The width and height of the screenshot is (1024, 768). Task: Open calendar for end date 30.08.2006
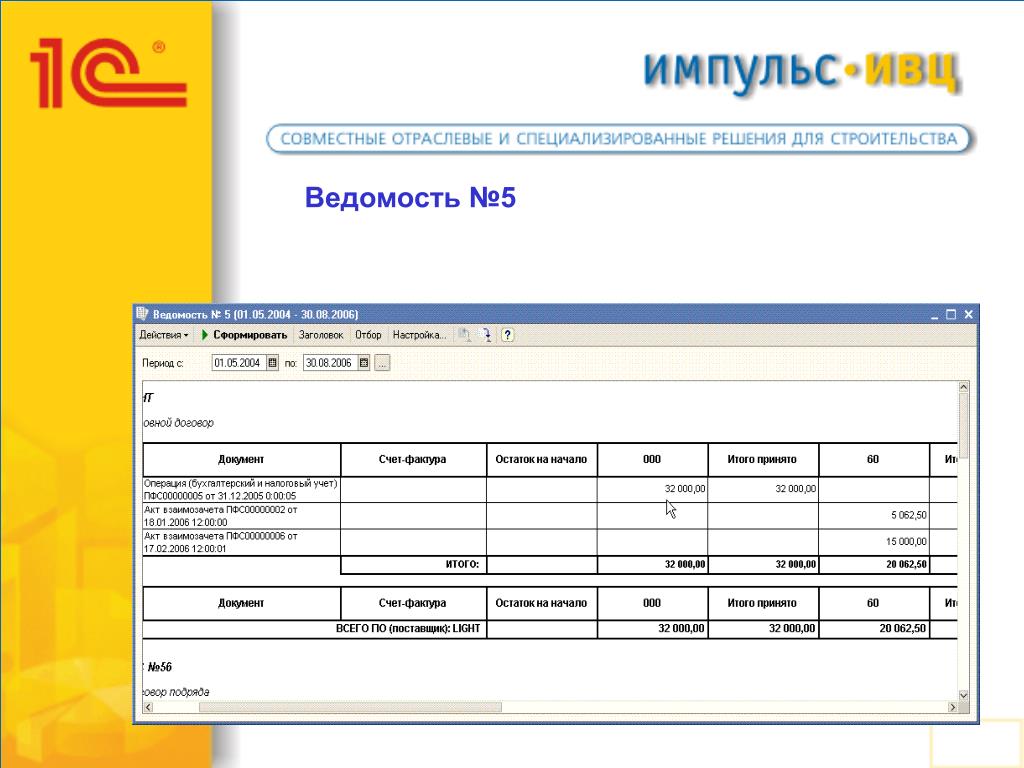[364, 363]
